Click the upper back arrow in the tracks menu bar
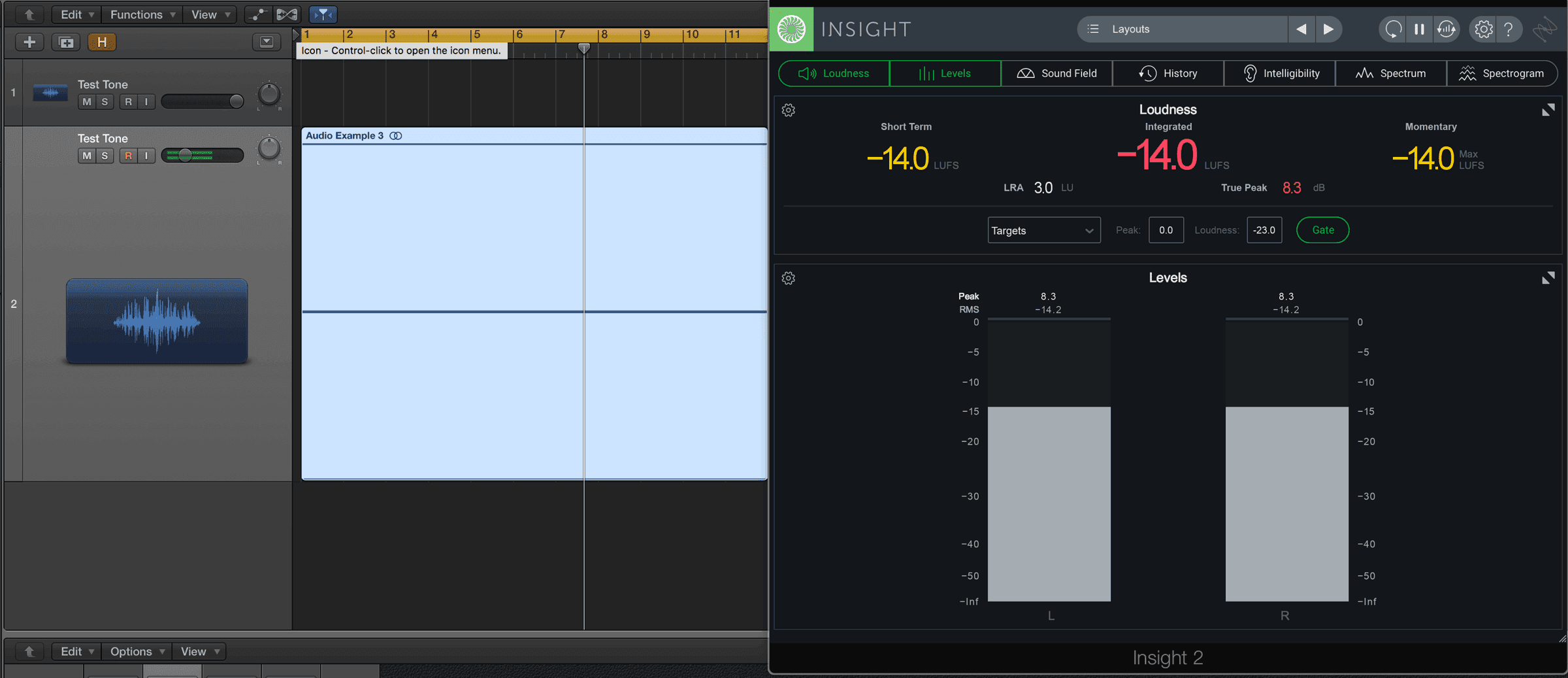This screenshot has width=1568, height=678. (x=29, y=14)
